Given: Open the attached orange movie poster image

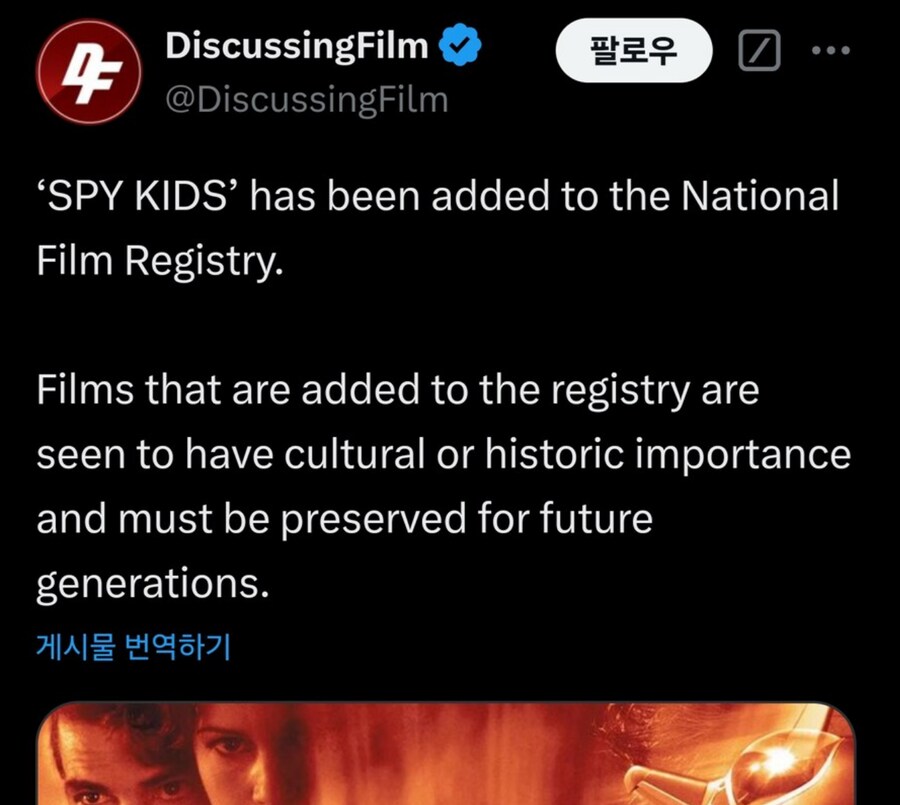Looking at the screenshot, I should tap(446, 753).
